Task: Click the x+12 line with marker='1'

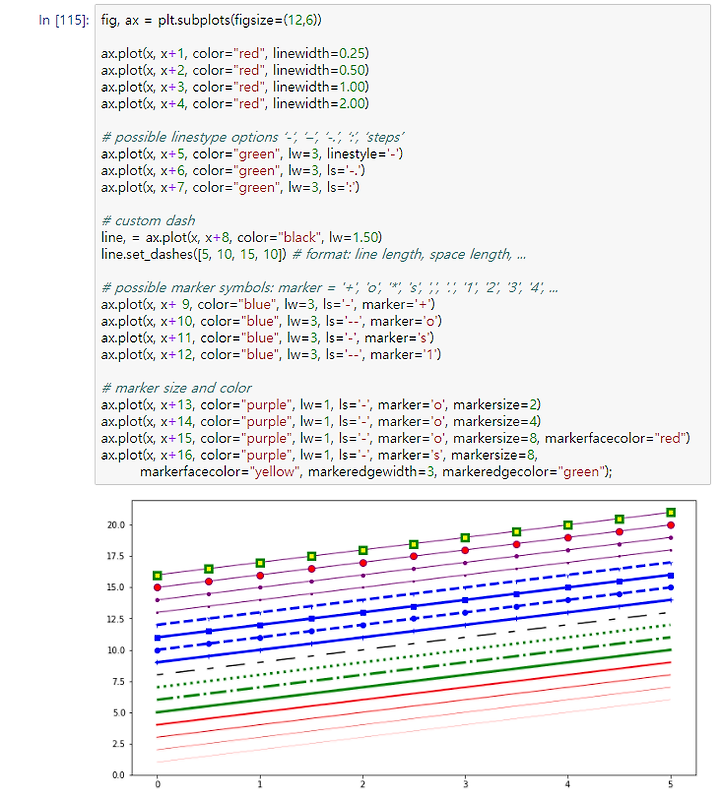Action: (x=271, y=355)
